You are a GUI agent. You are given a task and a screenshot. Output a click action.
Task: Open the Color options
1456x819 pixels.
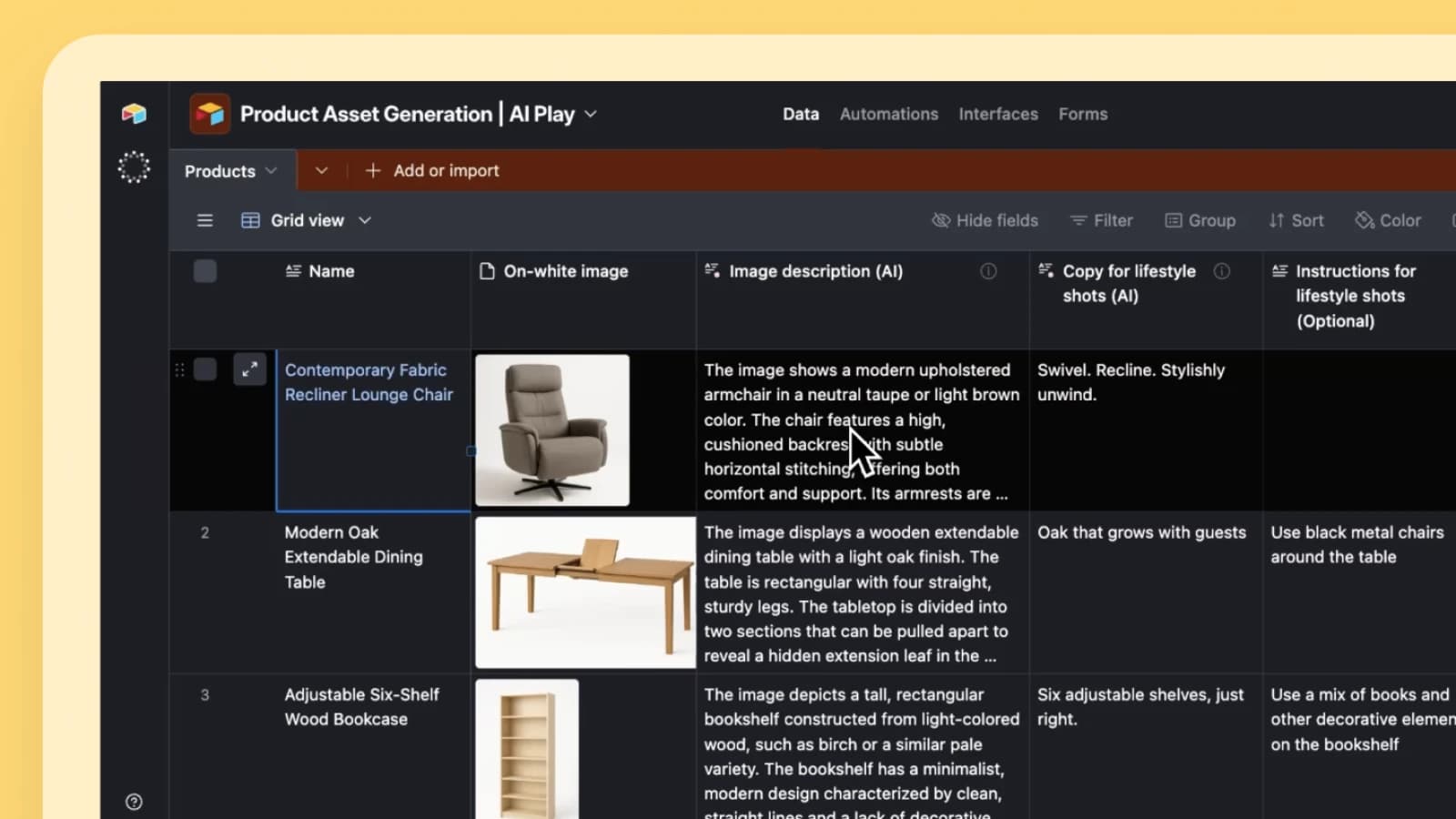(1388, 220)
